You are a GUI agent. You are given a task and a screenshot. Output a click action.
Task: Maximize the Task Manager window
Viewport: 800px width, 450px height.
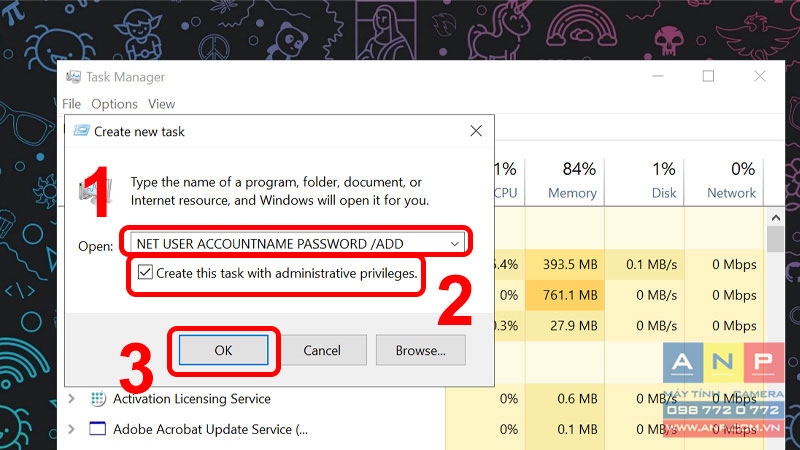tap(708, 77)
